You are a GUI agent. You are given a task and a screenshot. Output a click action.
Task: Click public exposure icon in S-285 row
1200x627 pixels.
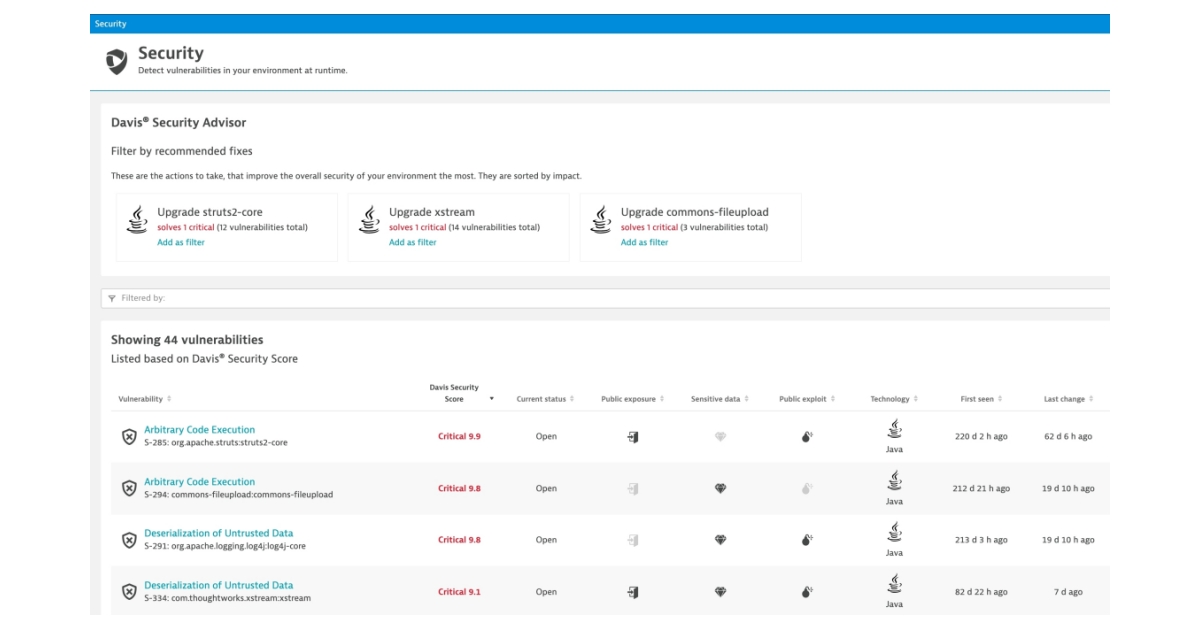(633, 437)
